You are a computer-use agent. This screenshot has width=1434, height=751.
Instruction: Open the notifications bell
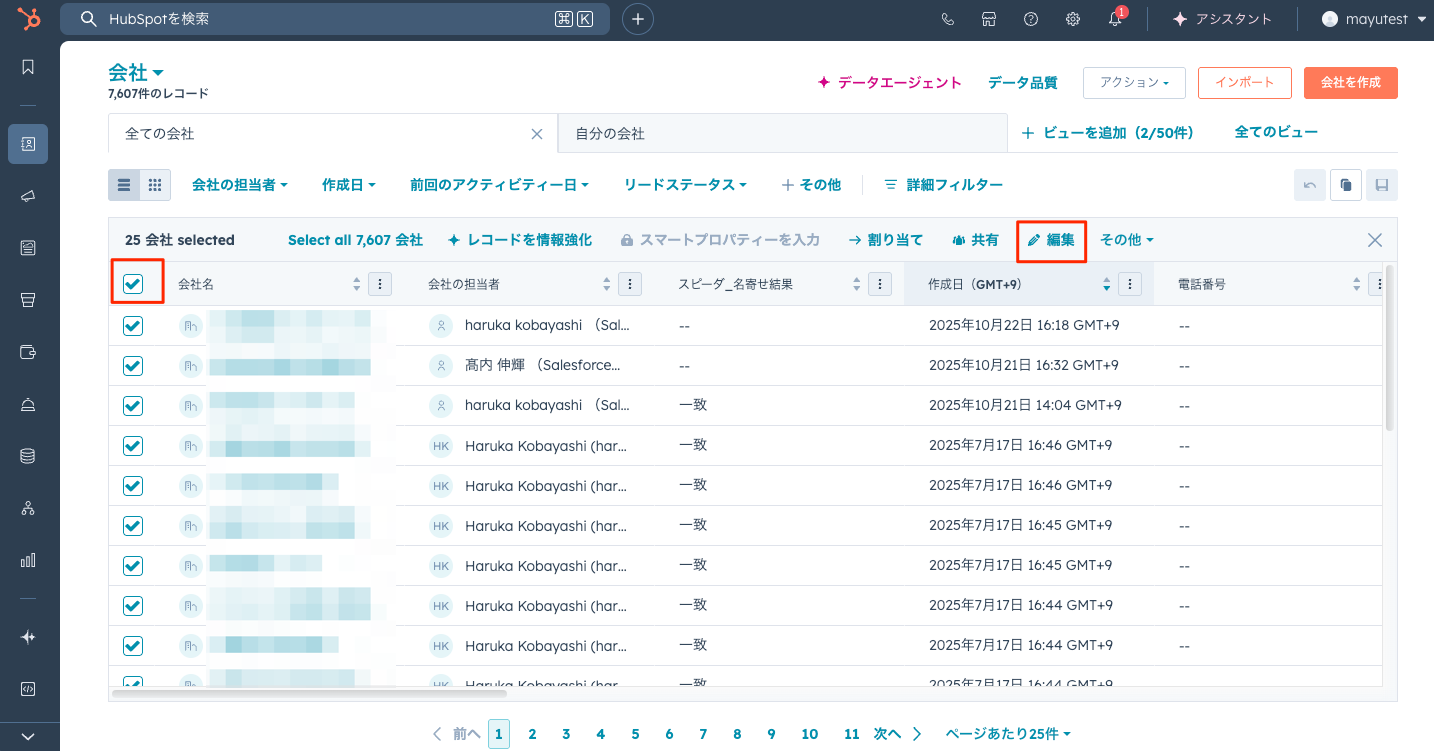(x=1115, y=19)
